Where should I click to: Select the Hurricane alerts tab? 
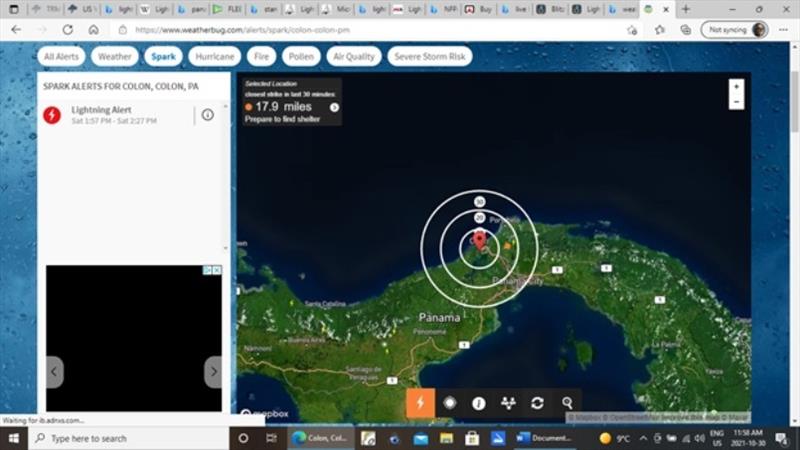215,56
